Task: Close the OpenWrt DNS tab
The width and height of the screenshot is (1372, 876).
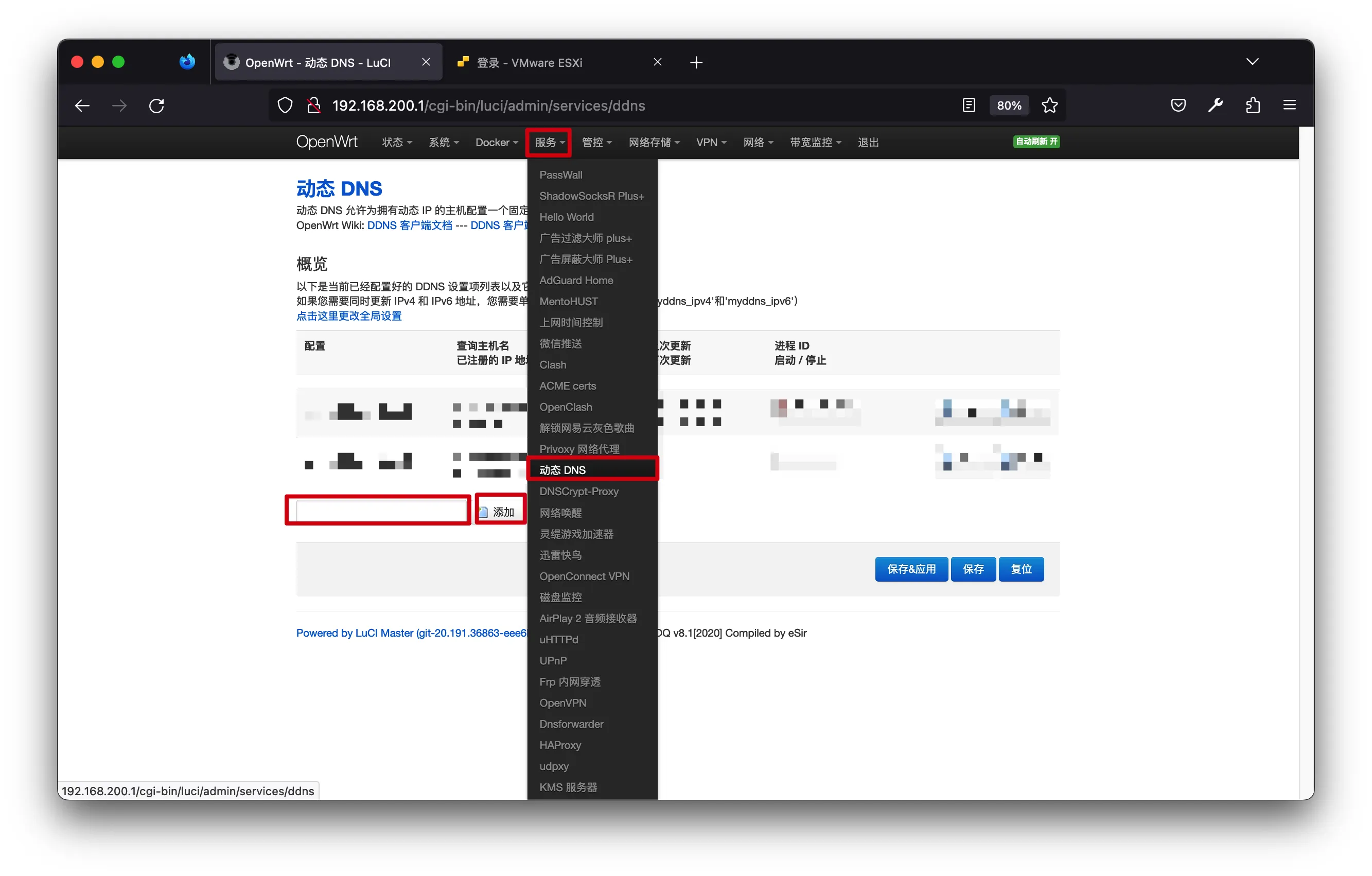Action: point(426,62)
